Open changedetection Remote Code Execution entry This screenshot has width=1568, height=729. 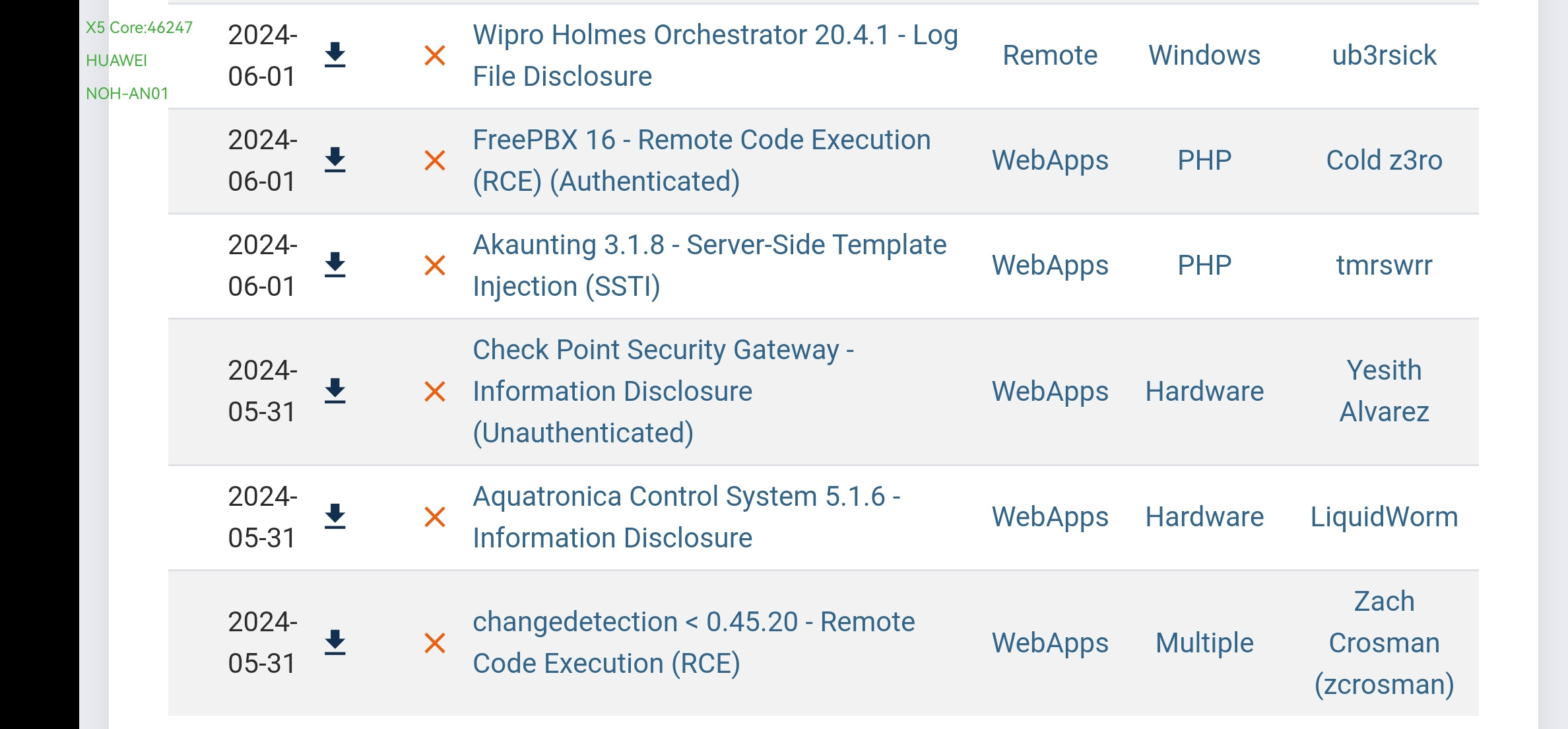(x=694, y=643)
